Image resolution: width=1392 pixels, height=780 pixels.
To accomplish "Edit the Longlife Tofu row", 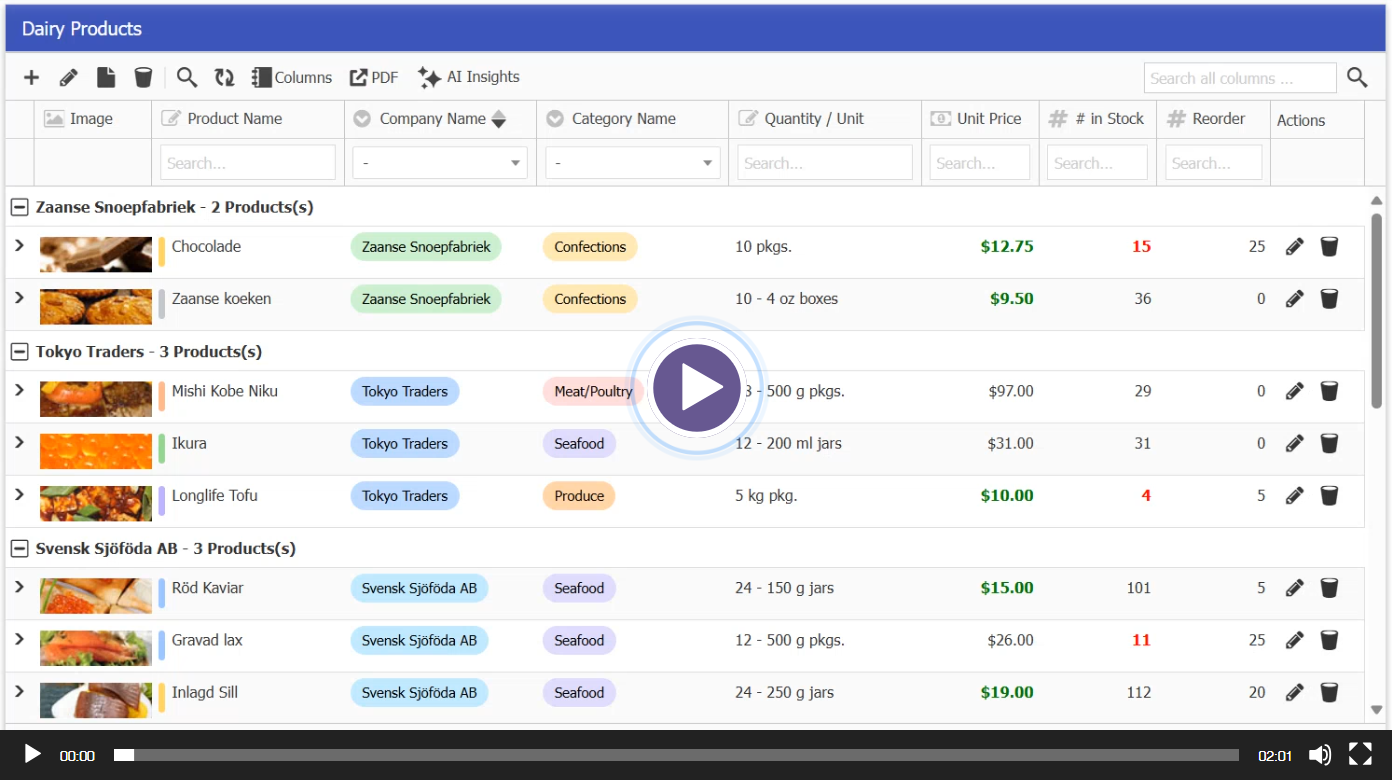I will pos(1295,495).
